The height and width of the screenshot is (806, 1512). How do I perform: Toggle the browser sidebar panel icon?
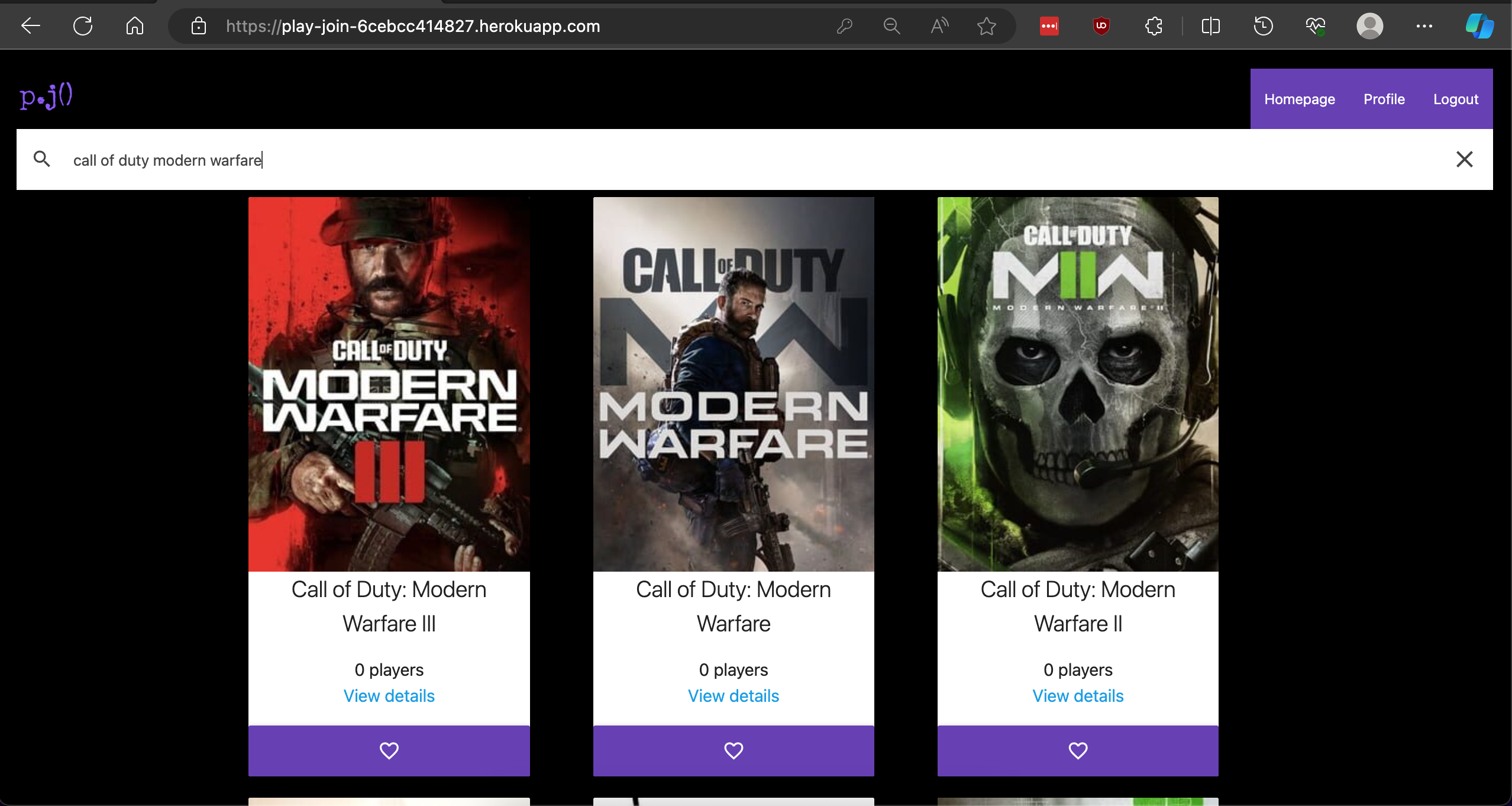tap(1210, 26)
